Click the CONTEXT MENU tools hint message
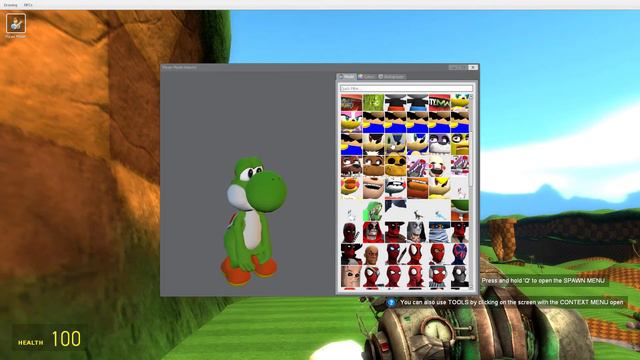The width and height of the screenshot is (640, 360). coord(511,302)
